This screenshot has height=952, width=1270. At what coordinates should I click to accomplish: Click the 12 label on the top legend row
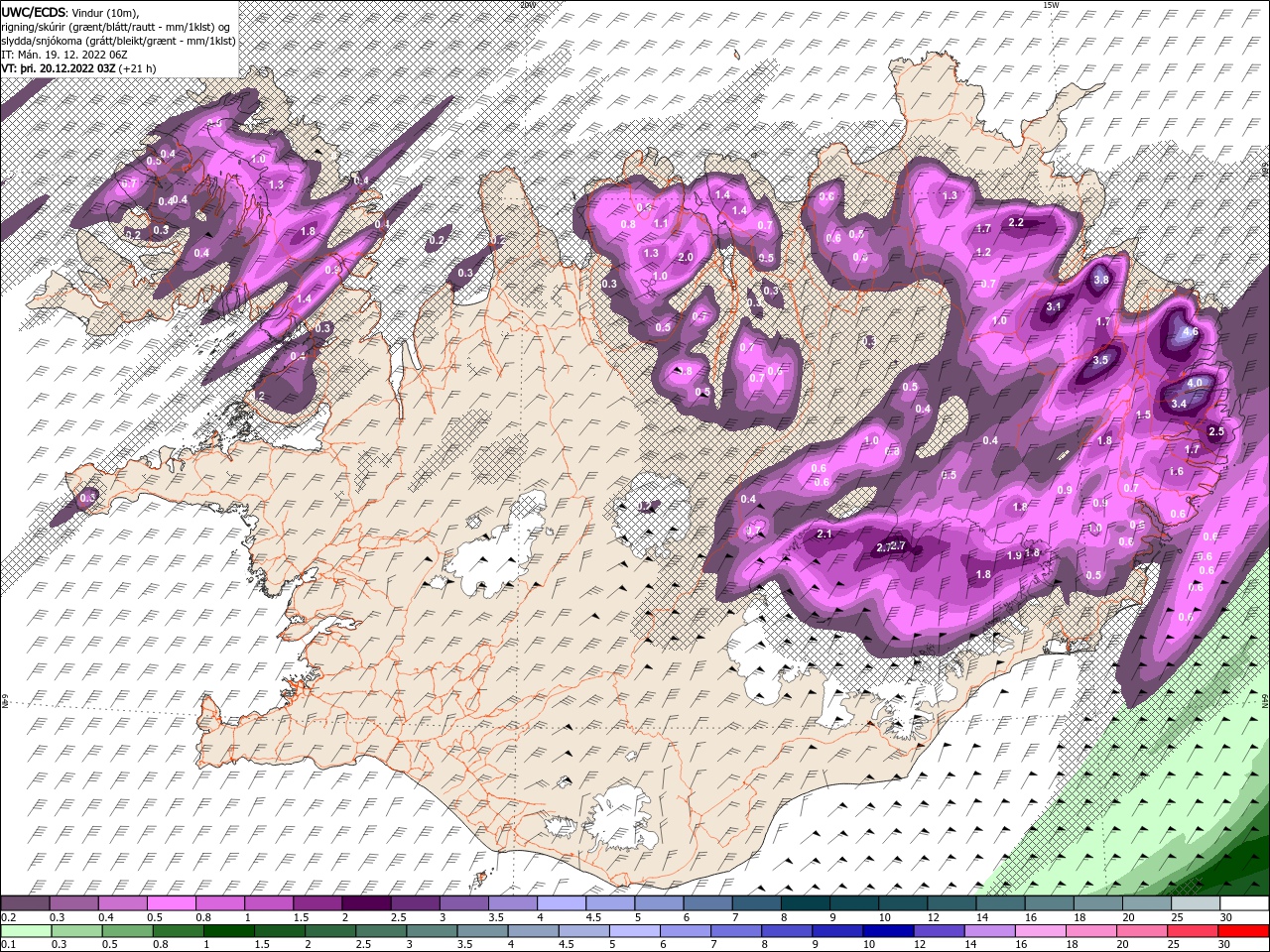tap(932, 917)
